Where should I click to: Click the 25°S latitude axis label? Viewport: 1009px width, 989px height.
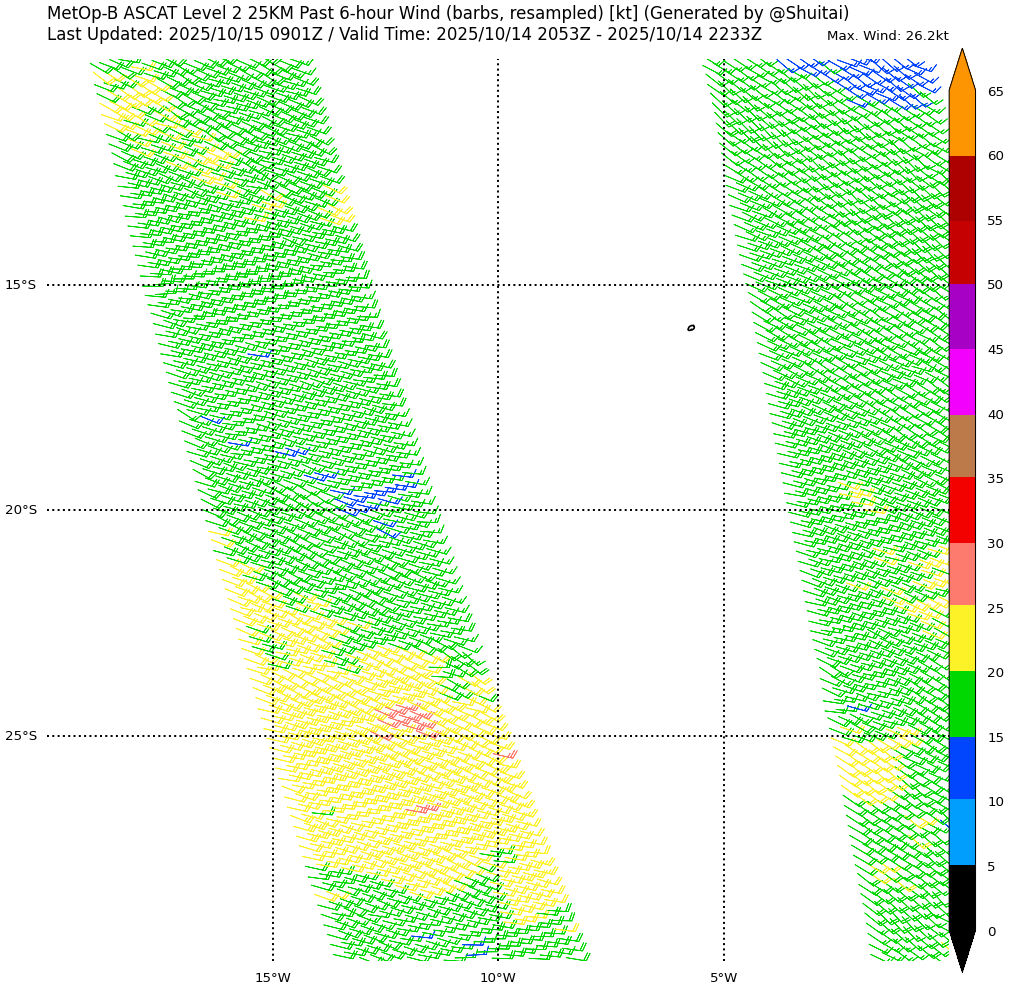point(20,736)
